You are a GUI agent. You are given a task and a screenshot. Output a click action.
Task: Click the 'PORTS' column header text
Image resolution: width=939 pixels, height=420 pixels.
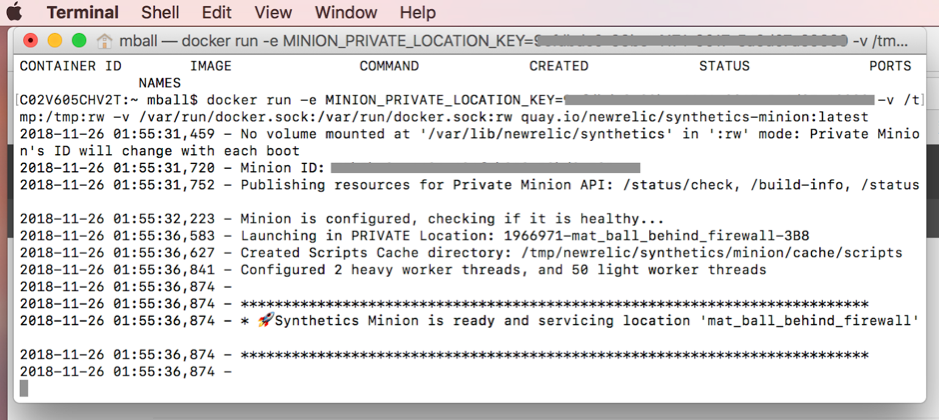889,66
